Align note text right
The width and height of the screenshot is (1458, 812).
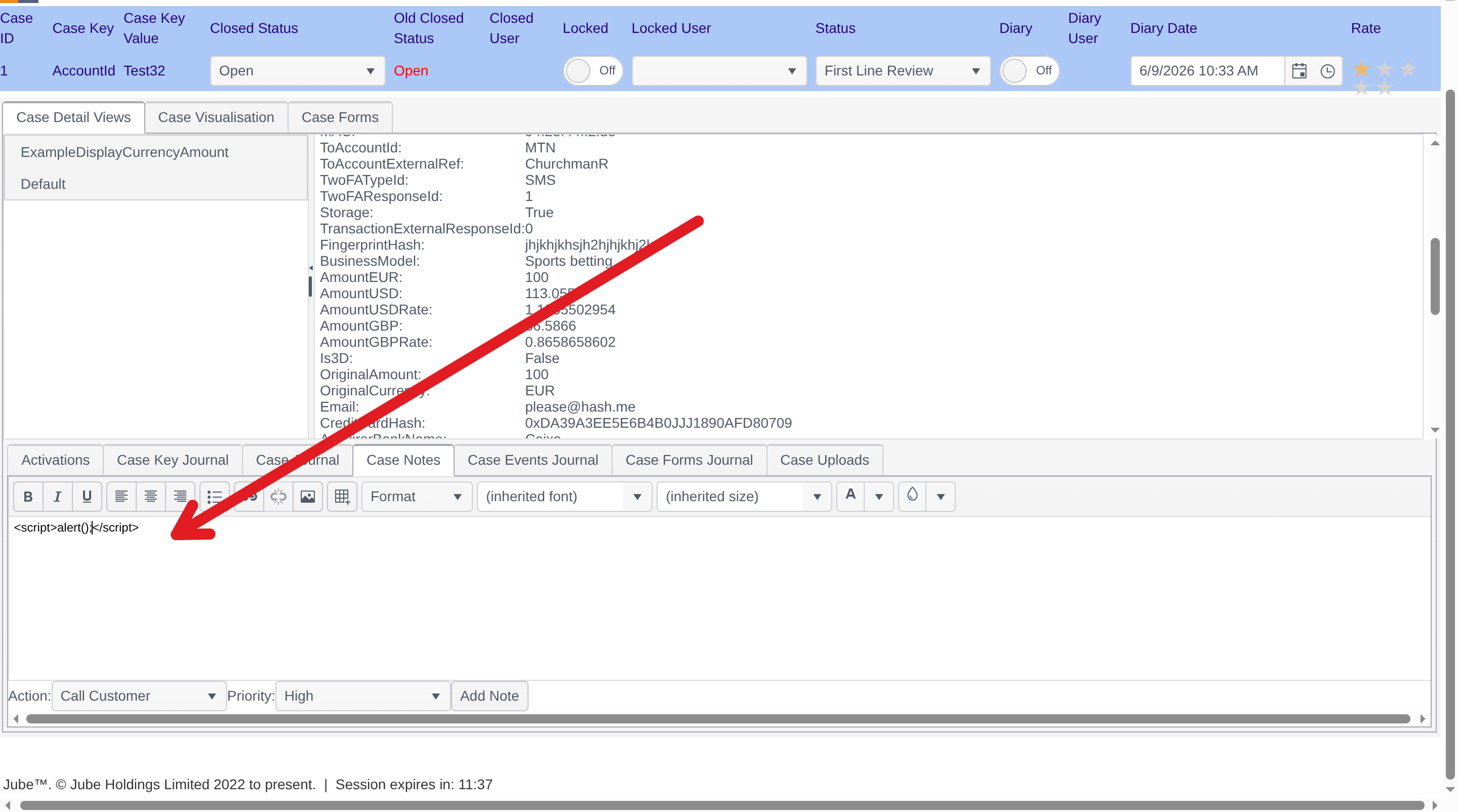click(180, 496)
